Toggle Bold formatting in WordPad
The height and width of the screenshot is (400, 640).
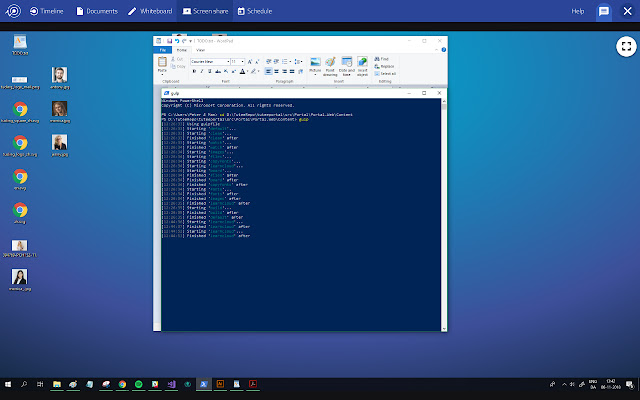[x=194, y=71]
